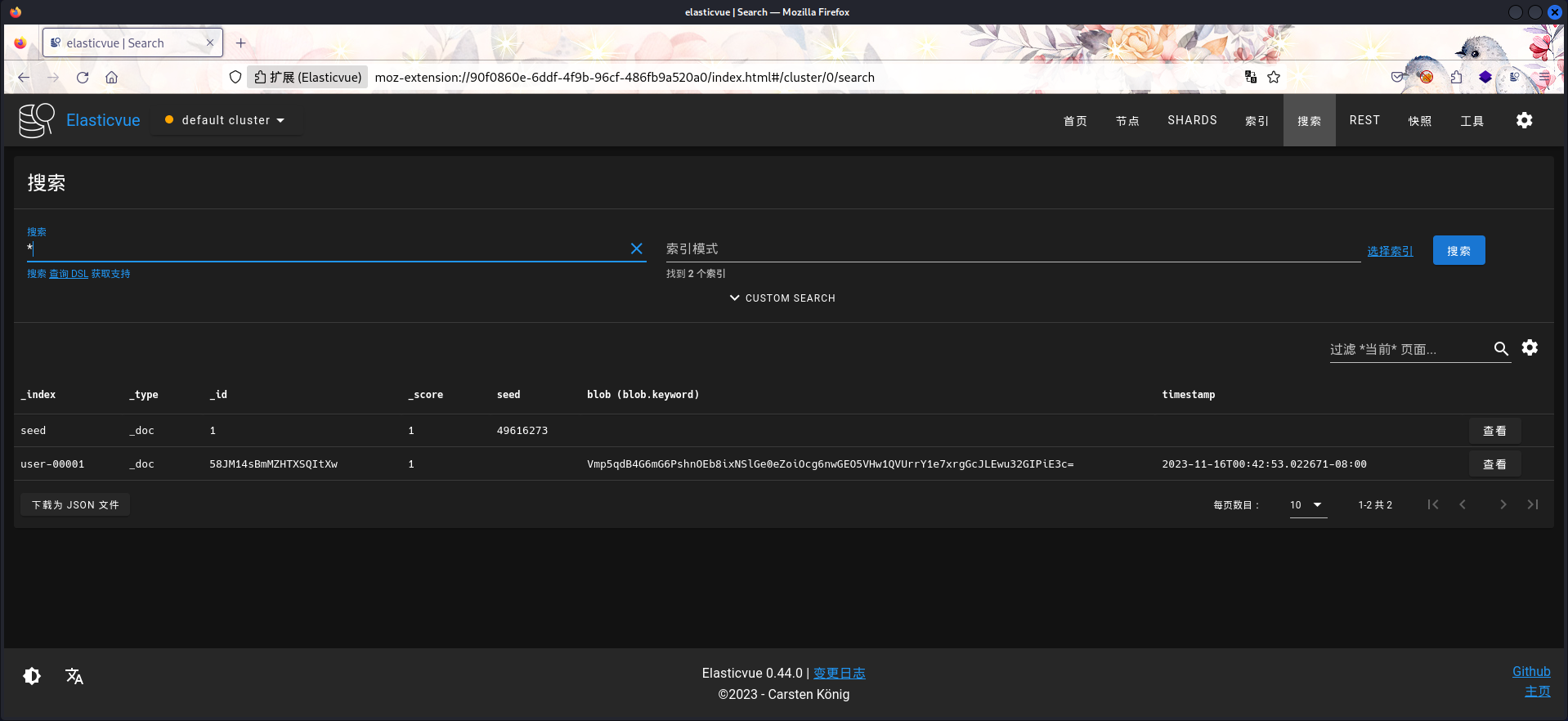Go to the next results page
1568x721 pixels.
[1503, 504]
